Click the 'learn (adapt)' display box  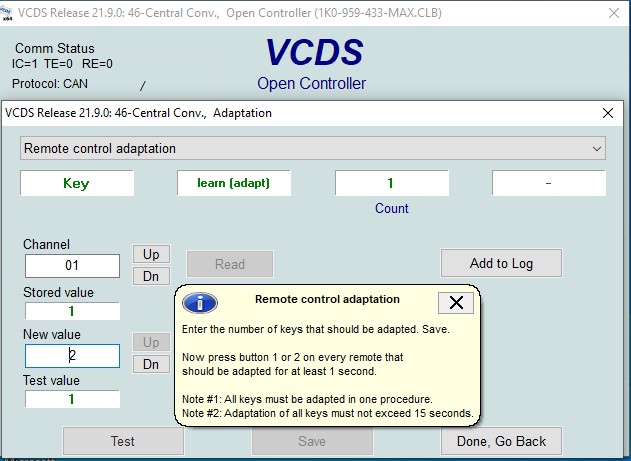click(x=234, y=183)
